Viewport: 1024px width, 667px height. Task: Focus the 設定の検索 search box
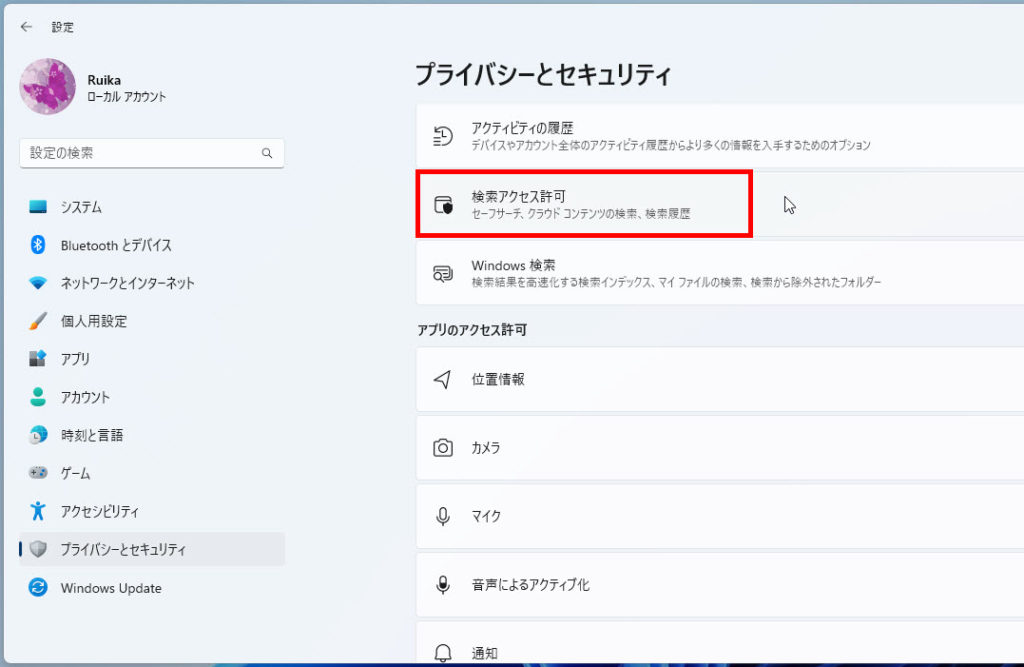click(x=140, y=153)
